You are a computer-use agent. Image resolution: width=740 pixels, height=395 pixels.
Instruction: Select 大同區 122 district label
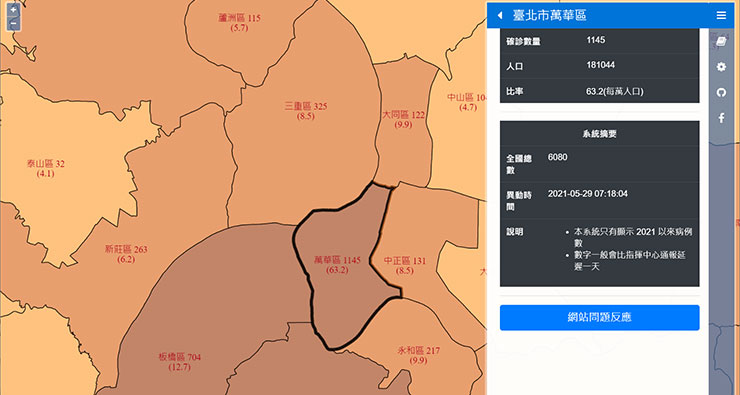coord(403,119)
